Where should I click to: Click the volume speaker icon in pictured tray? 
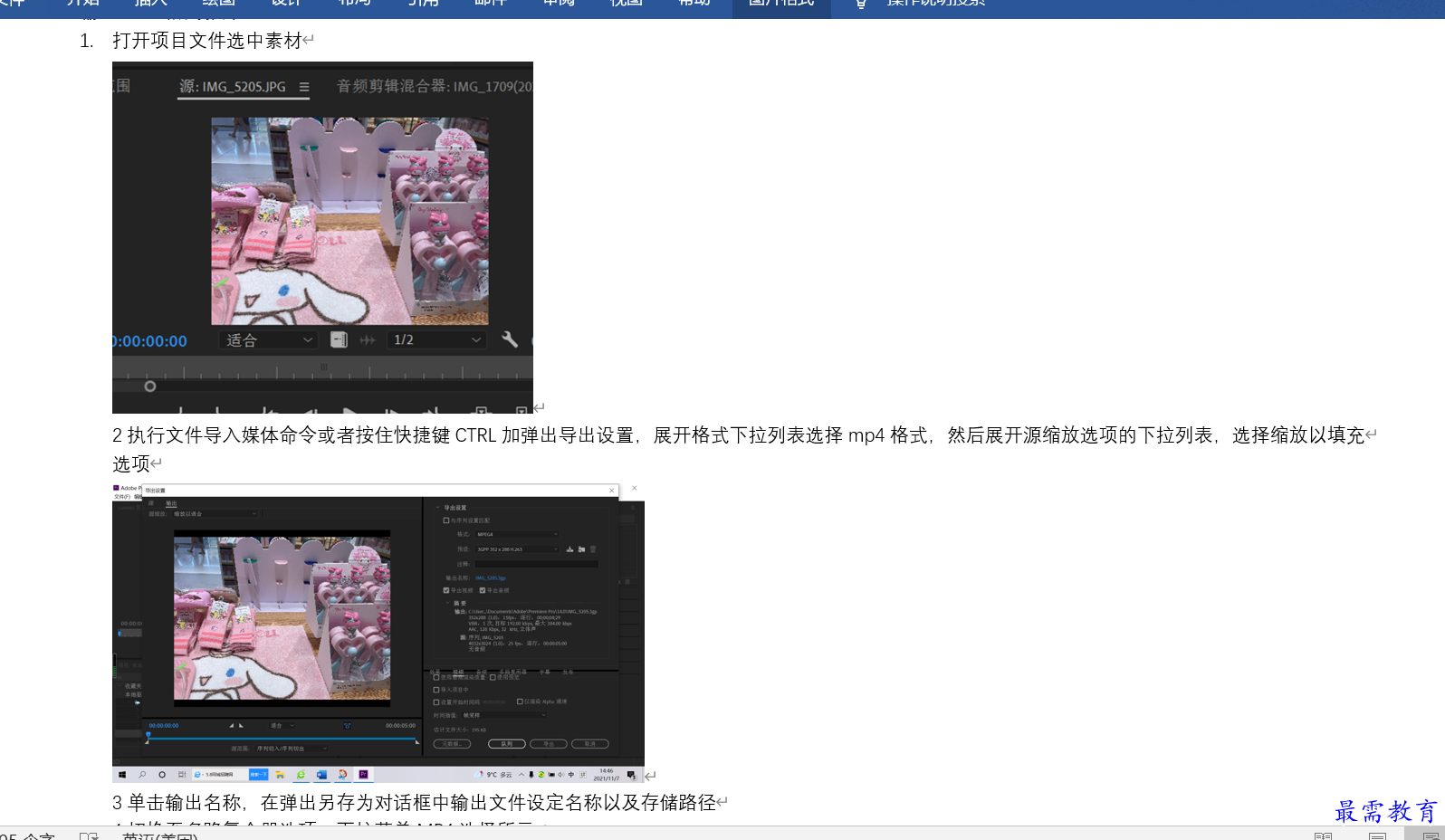561,775
